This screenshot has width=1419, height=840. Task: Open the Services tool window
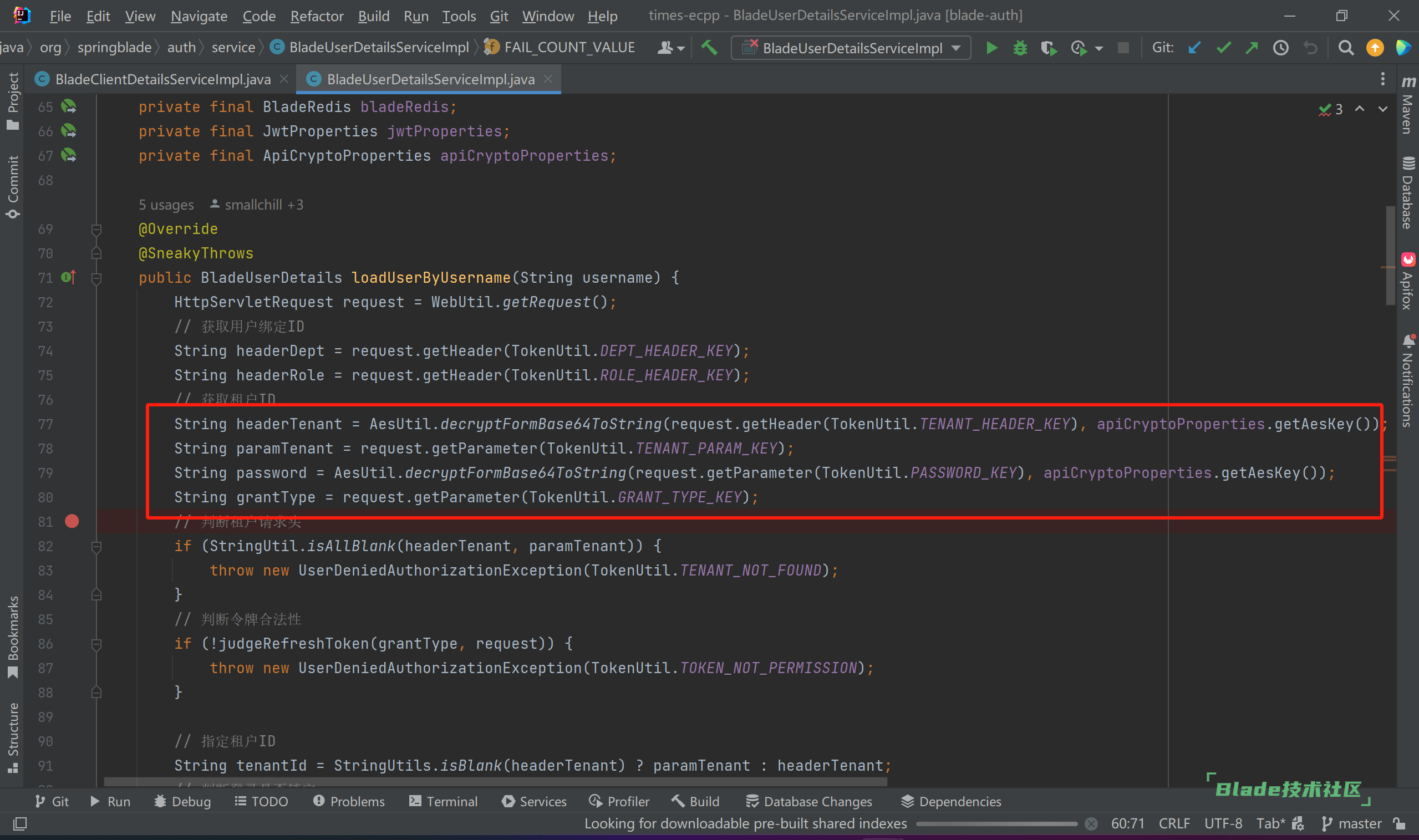coord(534,802)
